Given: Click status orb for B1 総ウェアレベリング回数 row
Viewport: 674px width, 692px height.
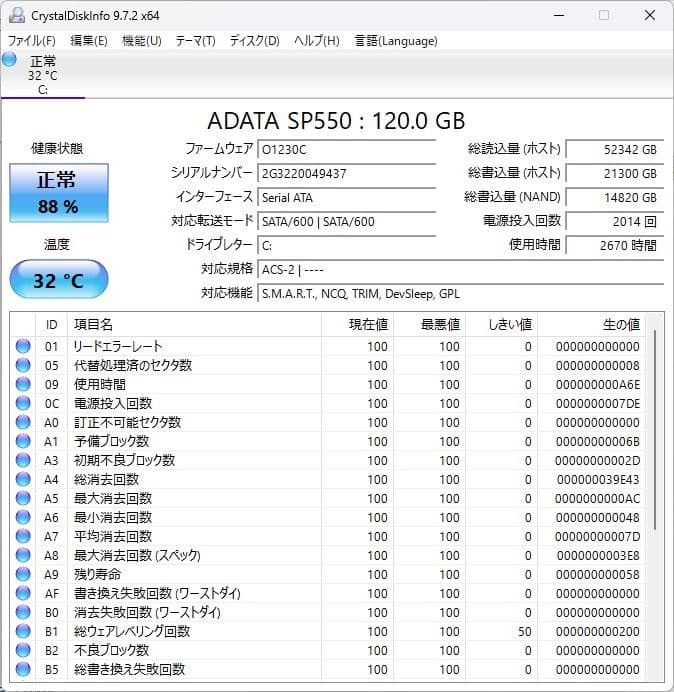Looking at the screenshot, I should [x=23, y=631].
